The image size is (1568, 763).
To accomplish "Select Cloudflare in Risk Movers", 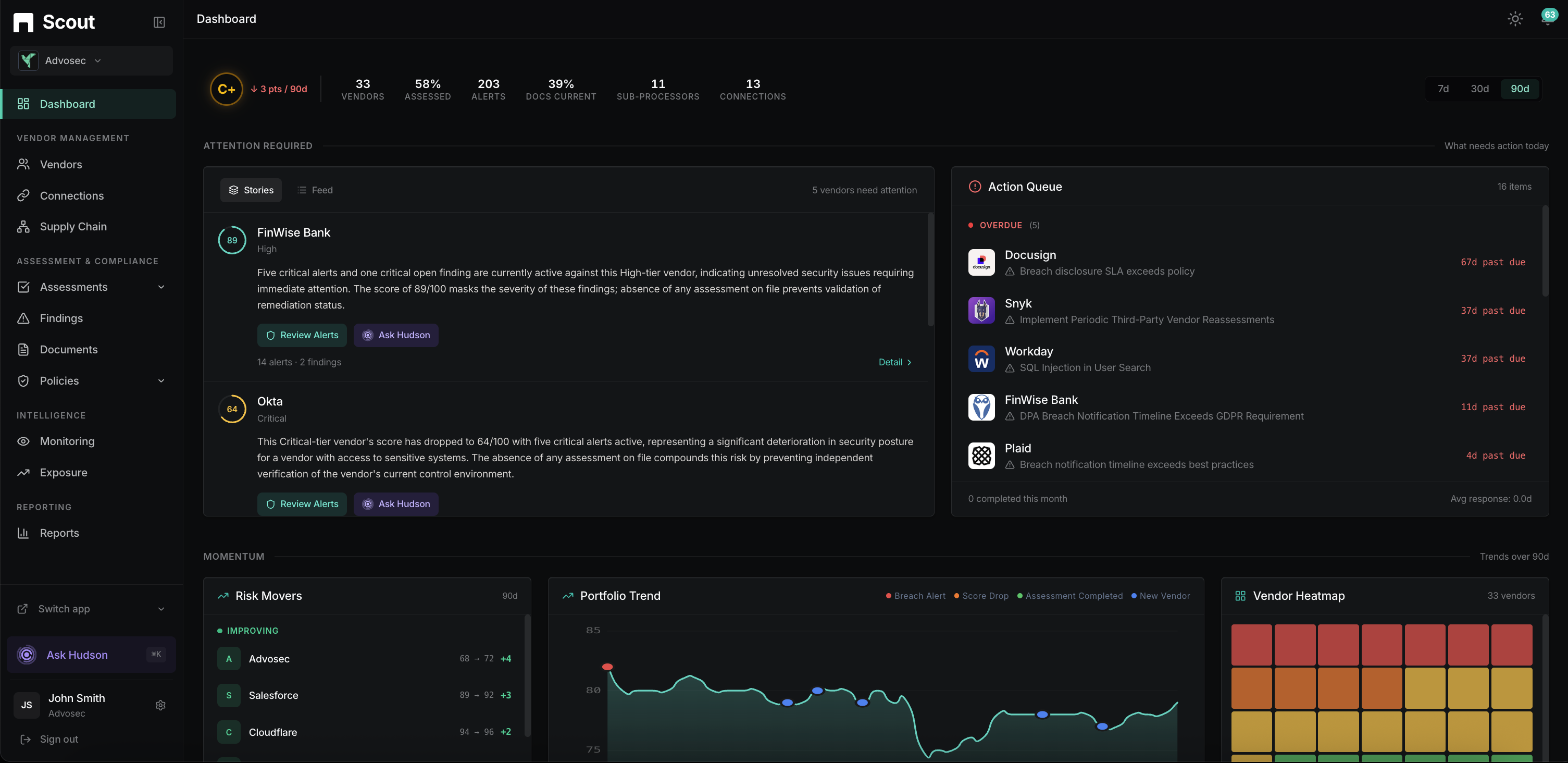I will coord(364,732).
